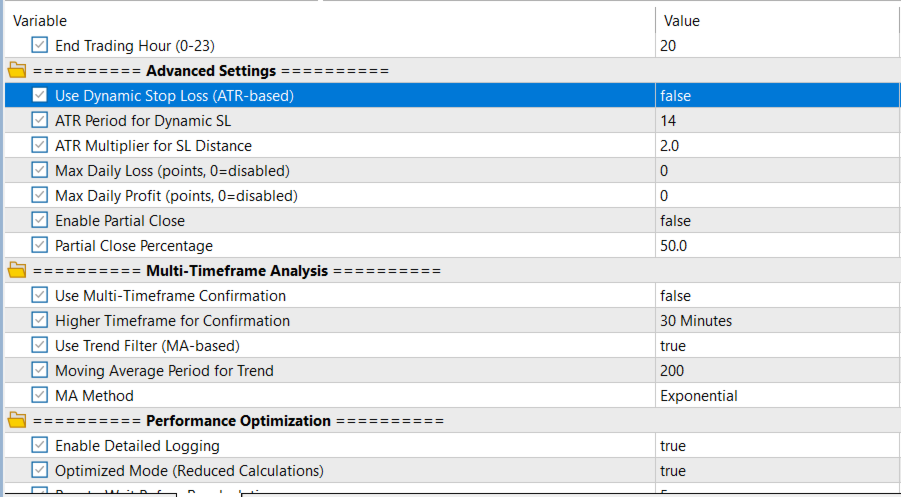This screenshot has height=497, width=901.
Task: Uncheck the Enable Partial Close checkbox
Action: (x=40, y=221)
